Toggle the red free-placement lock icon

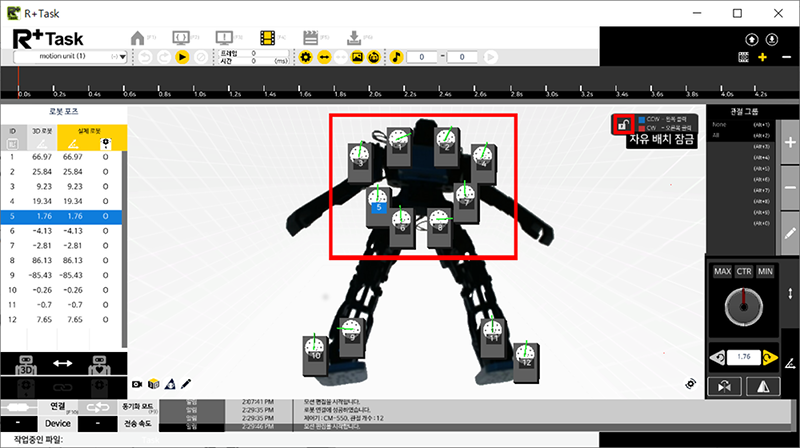[621, 125]
